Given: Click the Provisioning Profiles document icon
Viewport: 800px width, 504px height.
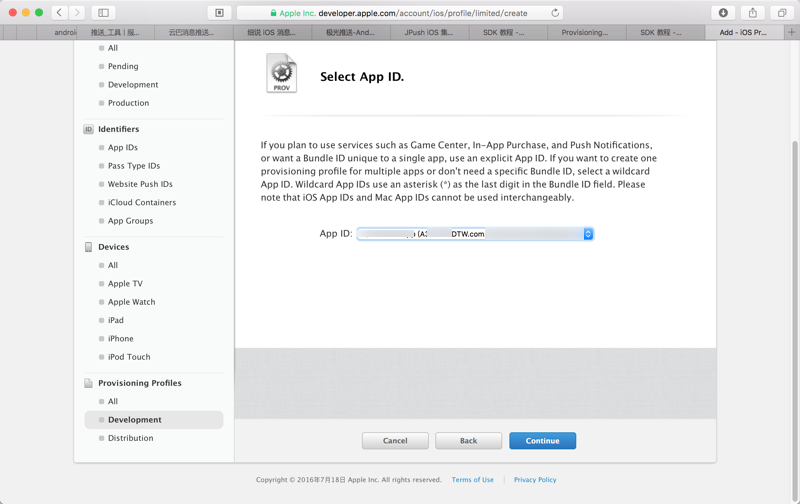Looking at the screenshot, I should point(88,383).
